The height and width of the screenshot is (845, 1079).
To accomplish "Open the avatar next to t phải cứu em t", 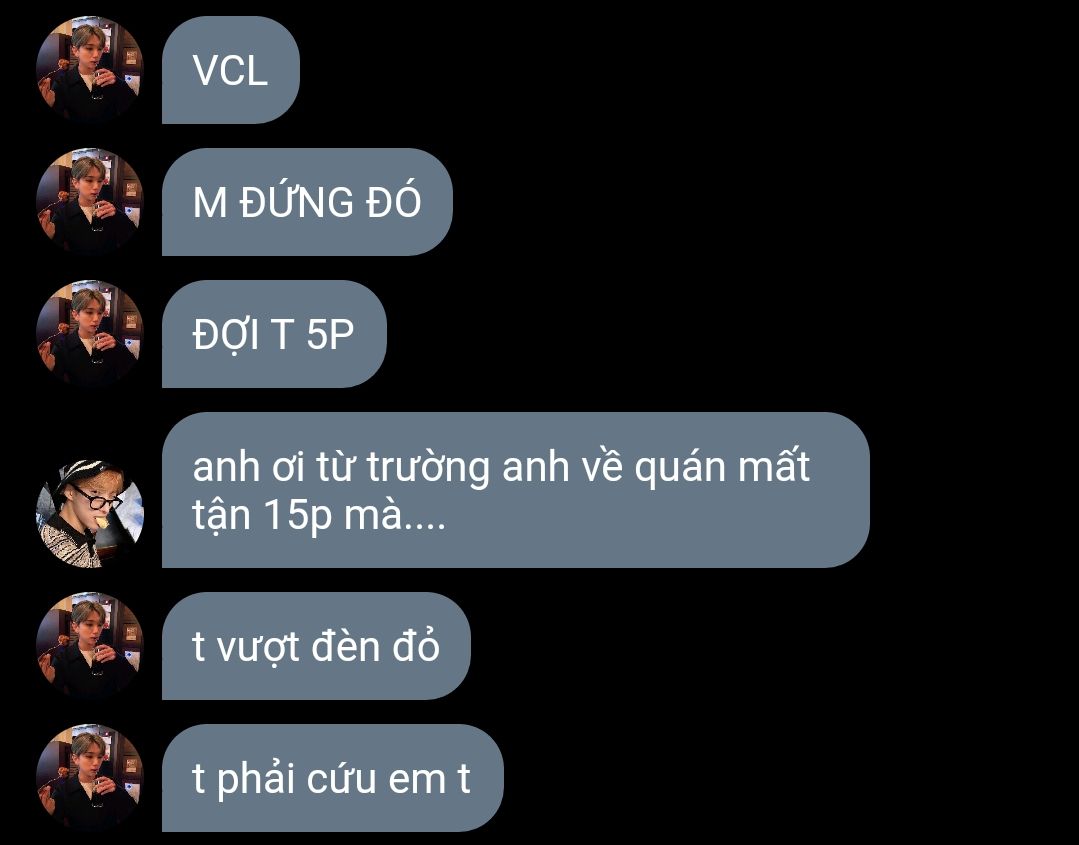I will tap(89, 778).
